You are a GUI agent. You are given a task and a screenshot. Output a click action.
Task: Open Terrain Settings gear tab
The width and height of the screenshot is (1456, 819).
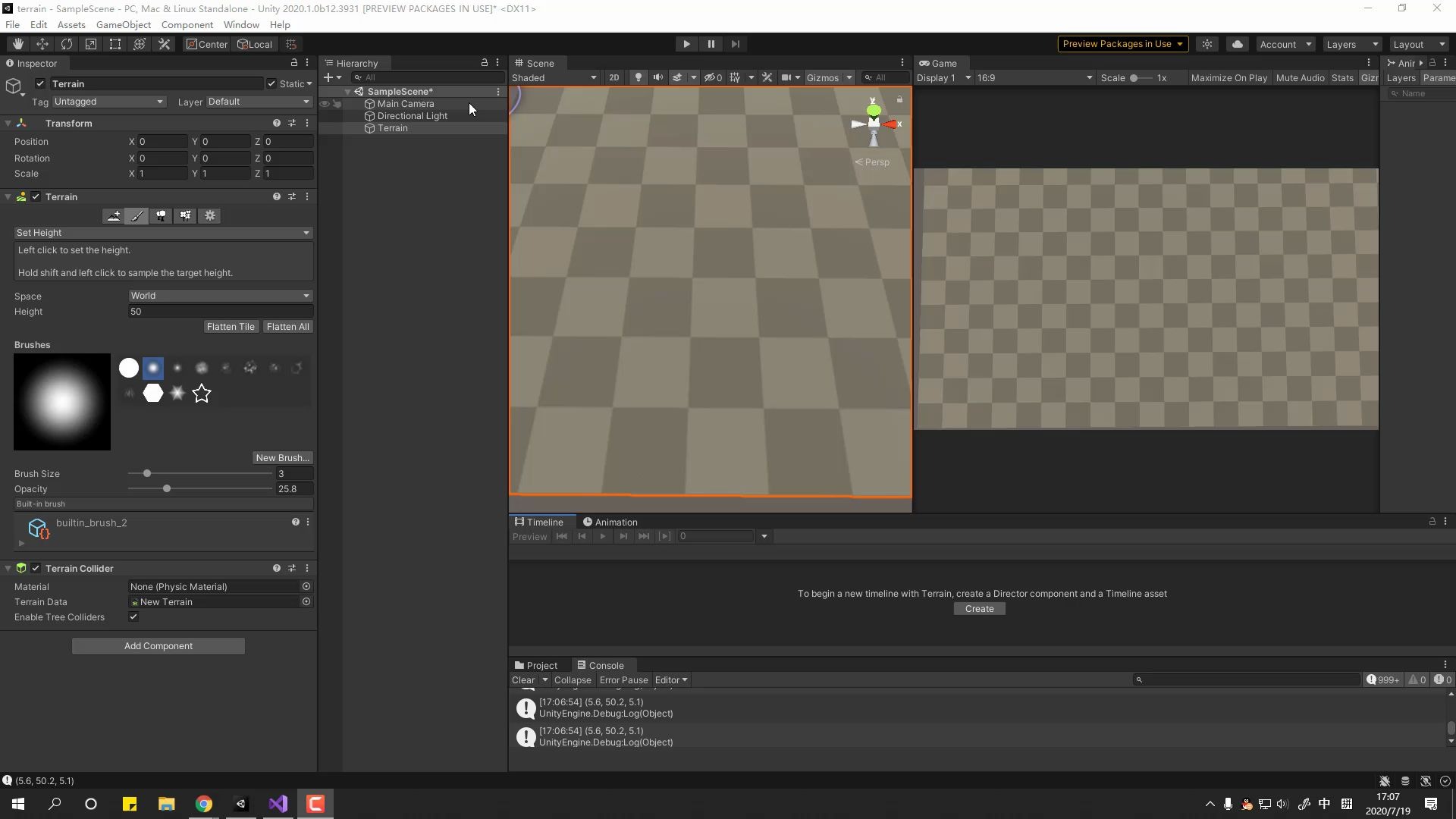coord(210,216)
